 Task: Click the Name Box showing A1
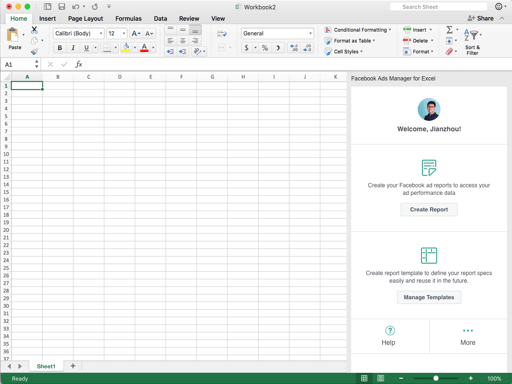pos(20,64)
